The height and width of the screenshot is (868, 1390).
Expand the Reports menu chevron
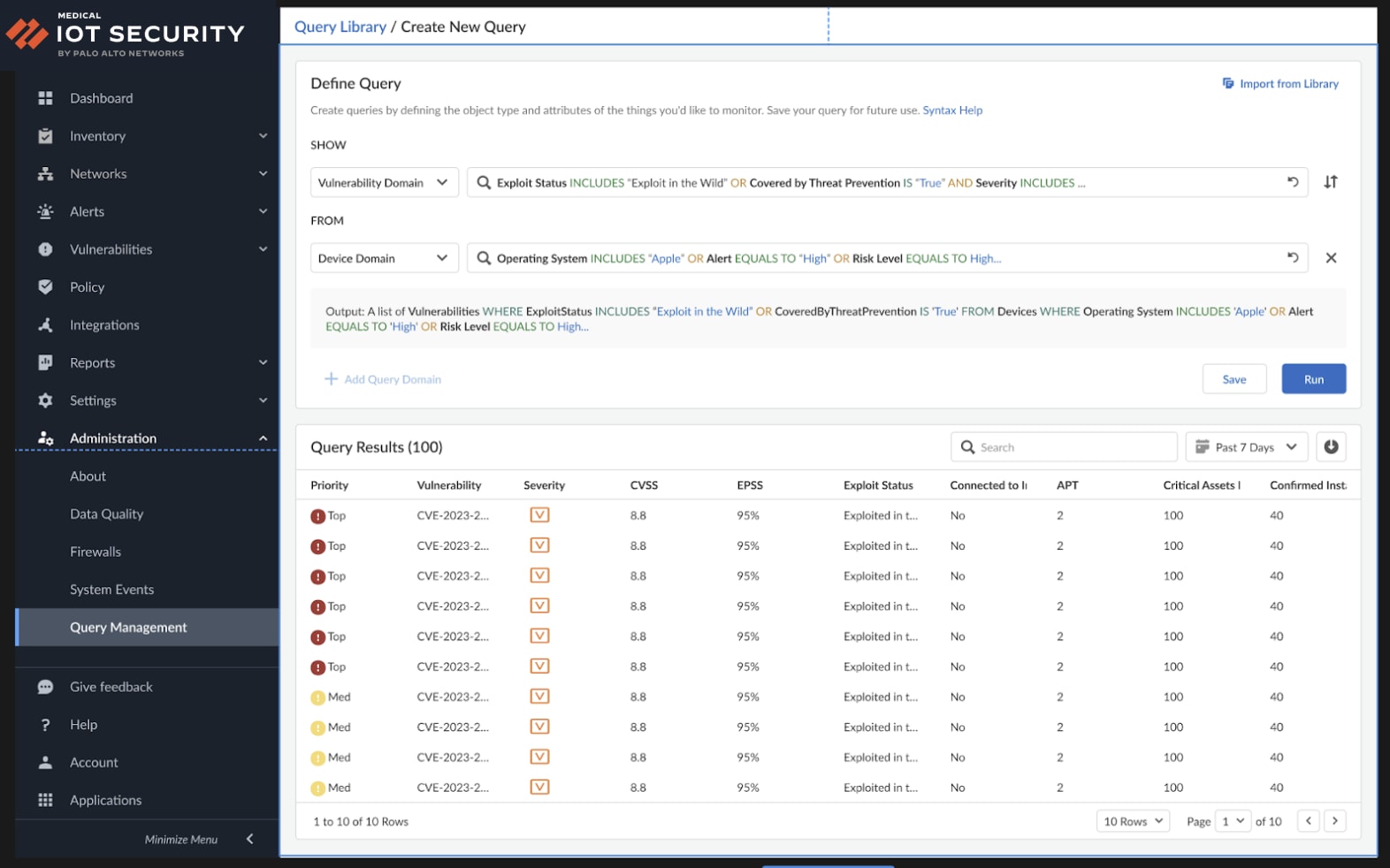pos(263,362)
